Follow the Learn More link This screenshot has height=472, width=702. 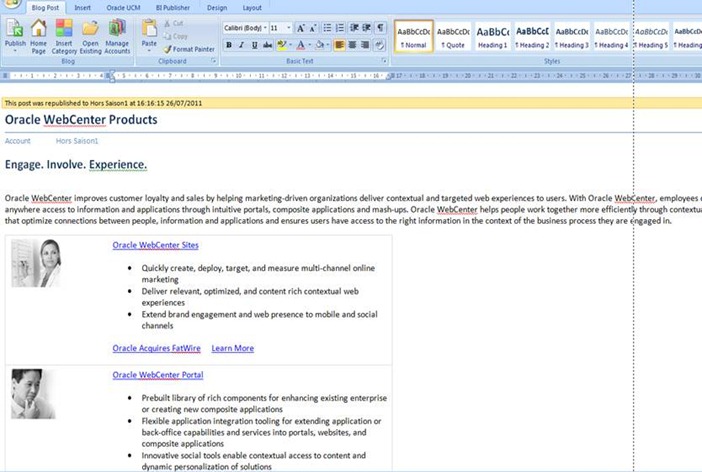pyautogui.click(x=232, y=348)
